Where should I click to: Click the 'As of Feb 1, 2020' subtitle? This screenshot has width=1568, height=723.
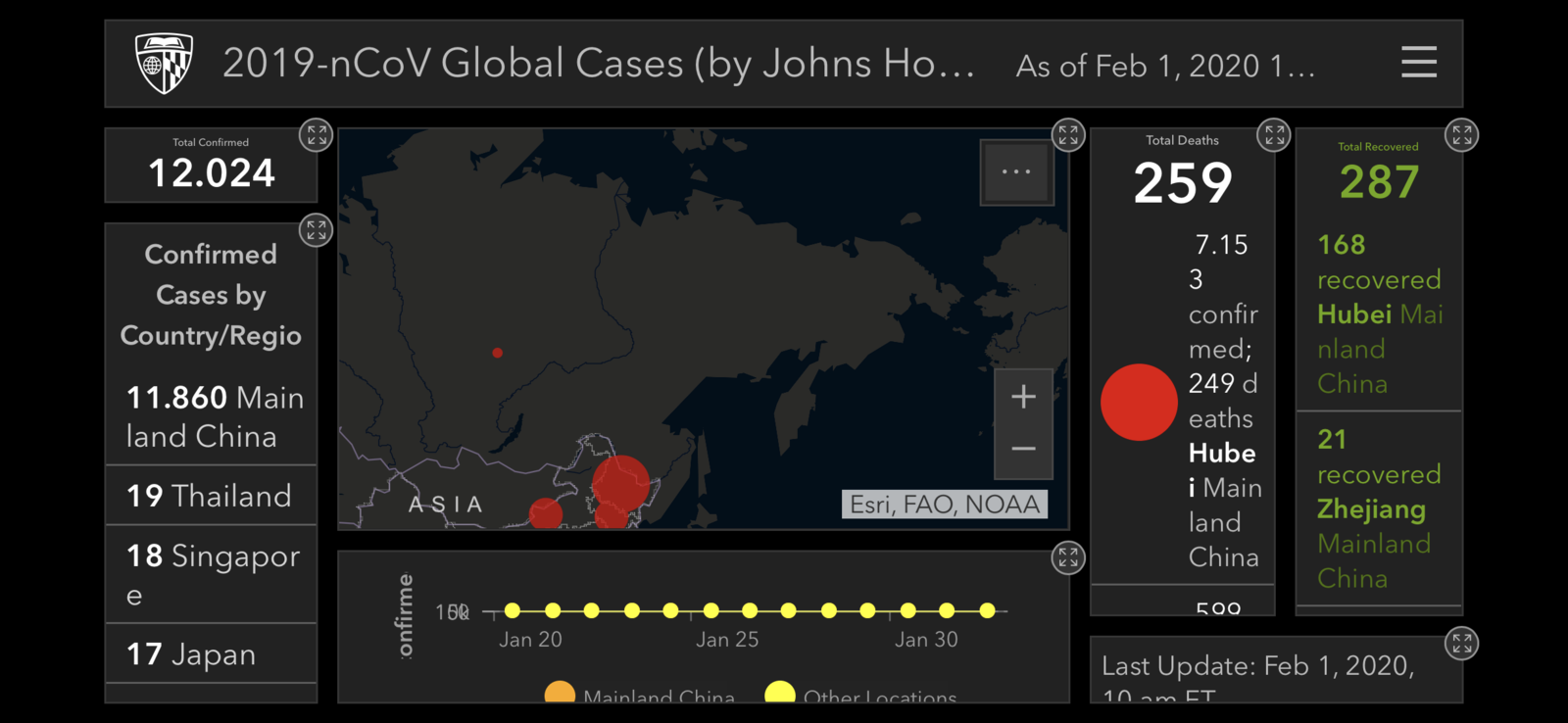pyautogui.click(x=1165, y=66)
